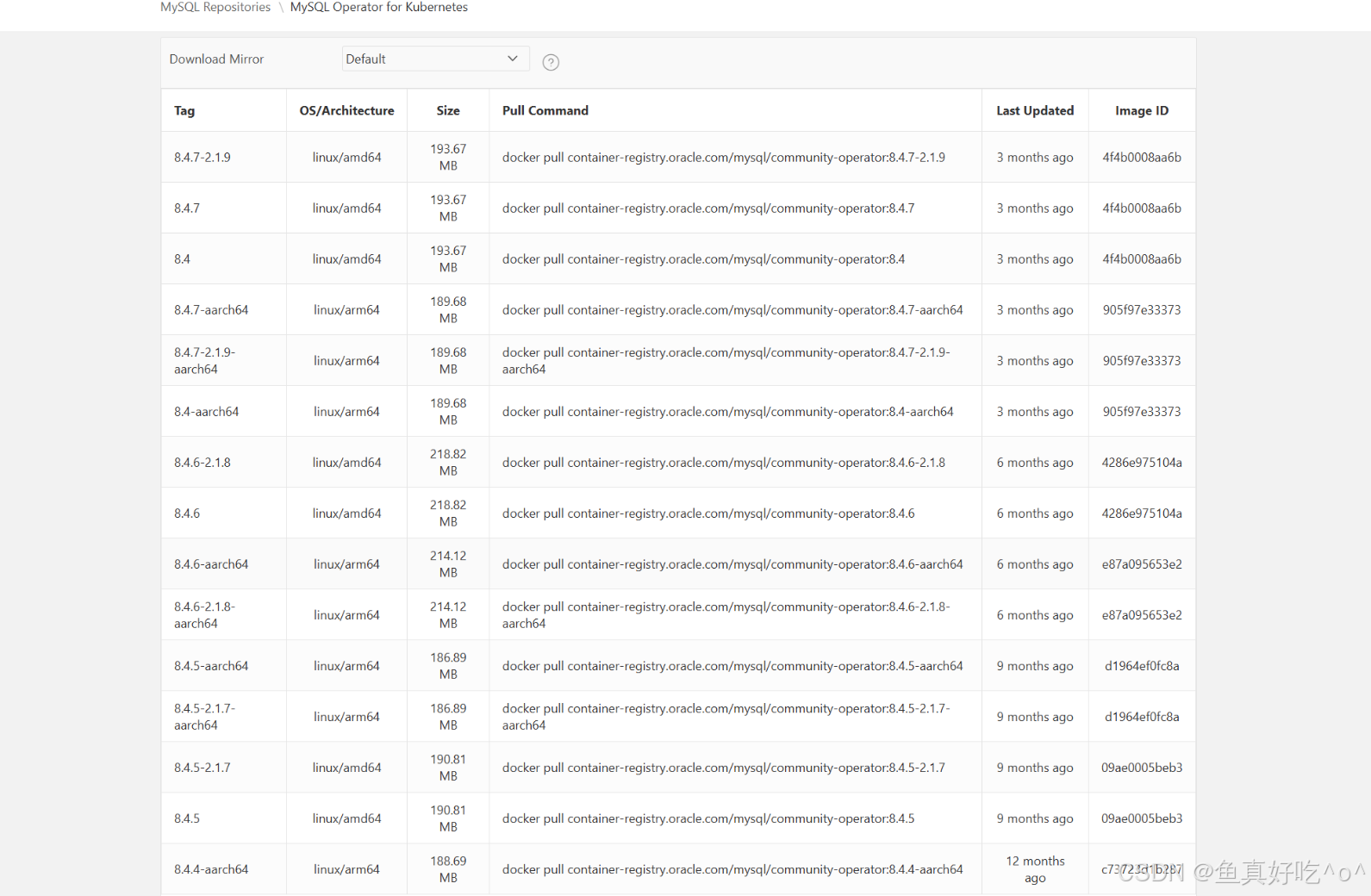This screenshot has width=1371, height=896.
Task: Click image ID 905f97e33373 in 8.4.7-aarch64 row
Action: click(x=1142, y=309)
